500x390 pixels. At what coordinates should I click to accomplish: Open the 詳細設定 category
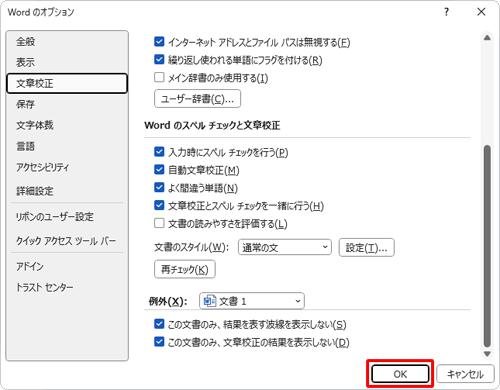67,191
